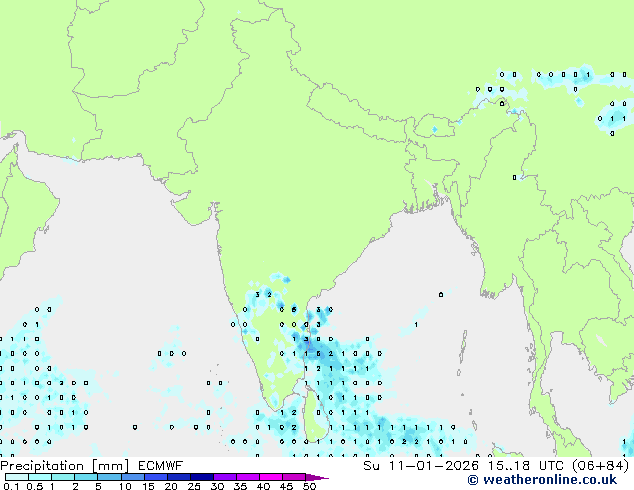Click the 0.1–0.5 mm legend swatch

pos(17,477)
